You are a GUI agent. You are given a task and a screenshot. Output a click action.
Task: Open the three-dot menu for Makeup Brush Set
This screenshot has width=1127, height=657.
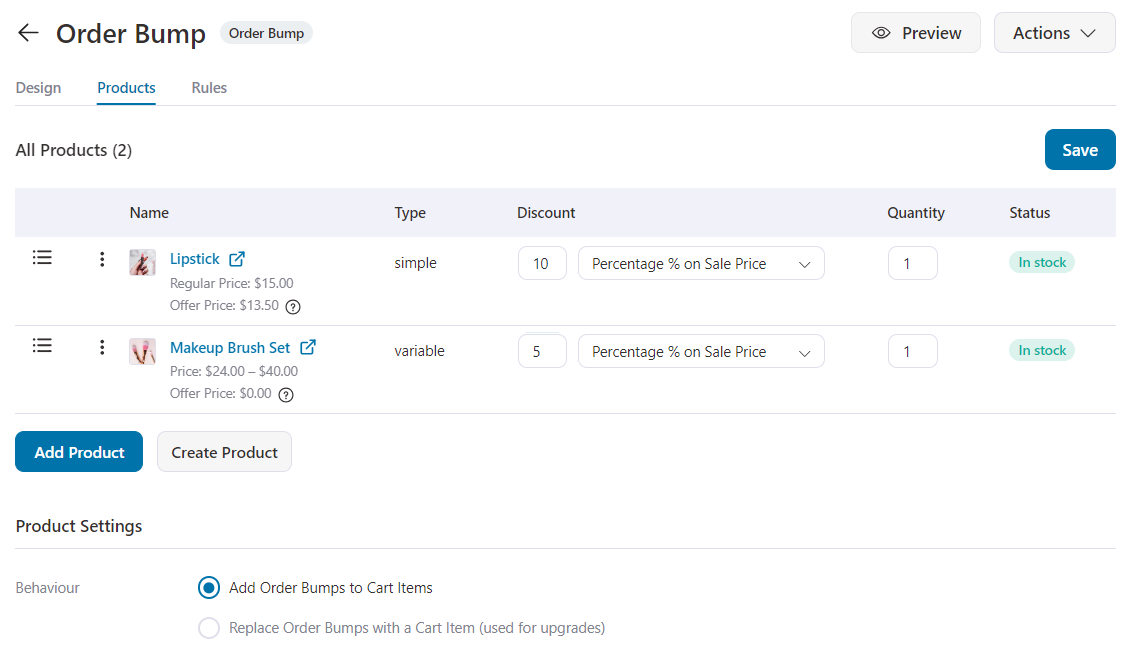pos(101,347)
